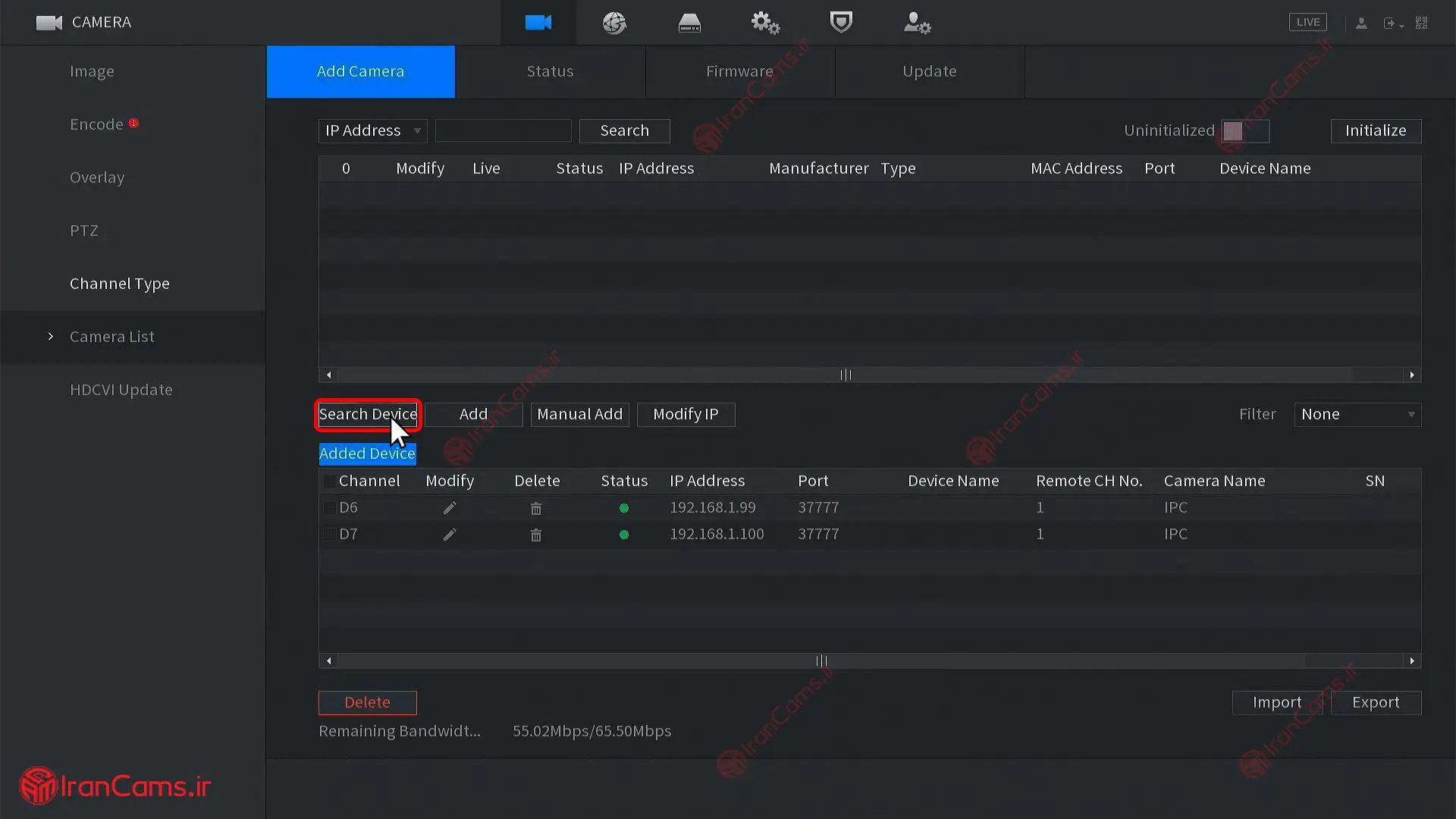The width and height of the screenshot is (1456, 819).
Task: Open the PTZ menu in sidebar
Action: pyautogui.click(x=84, y=231)
